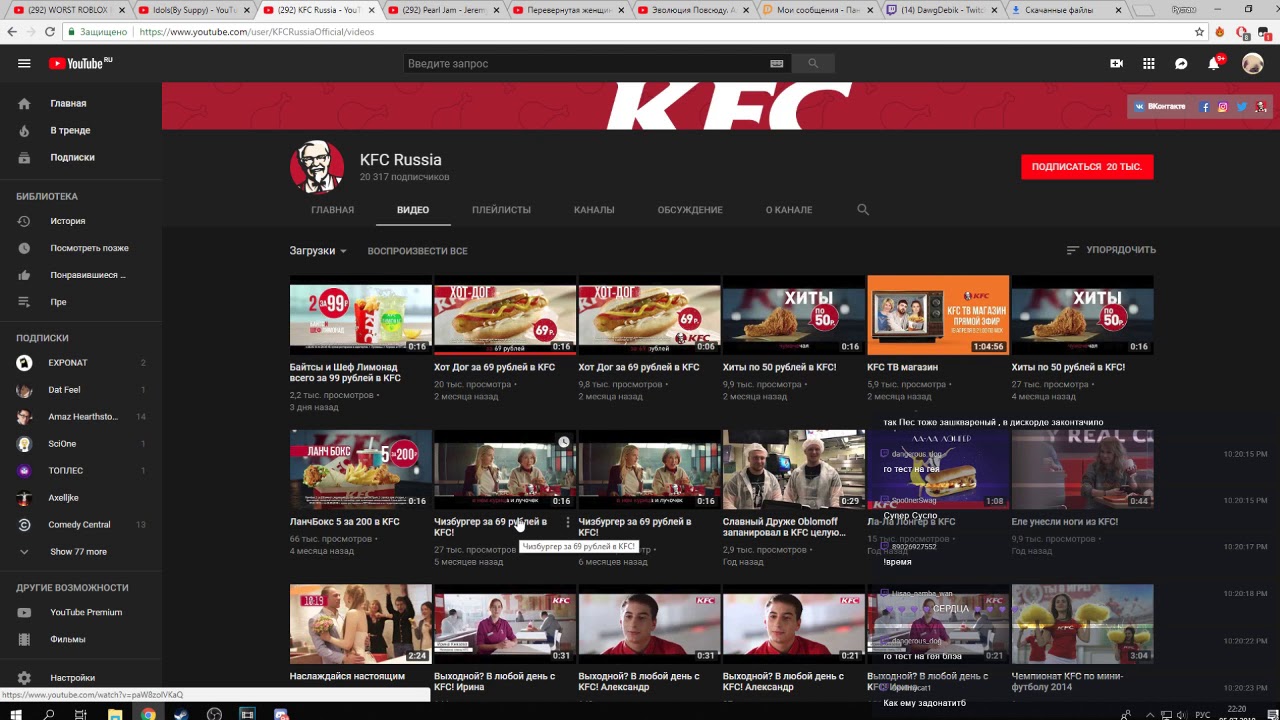Open the ЛанчБокс 5 за 200 thumbnail
This screenshot has width=1280, height=720.
coord(361,469)
